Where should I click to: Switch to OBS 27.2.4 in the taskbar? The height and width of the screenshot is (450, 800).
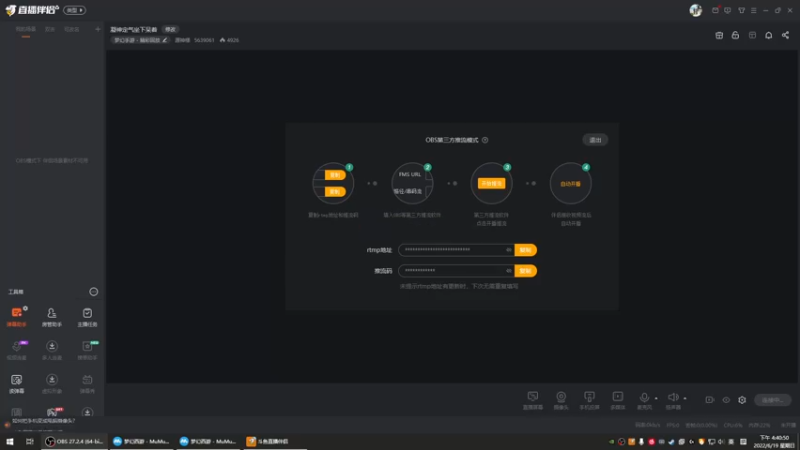pyautogui.click(x=74, y=441)
